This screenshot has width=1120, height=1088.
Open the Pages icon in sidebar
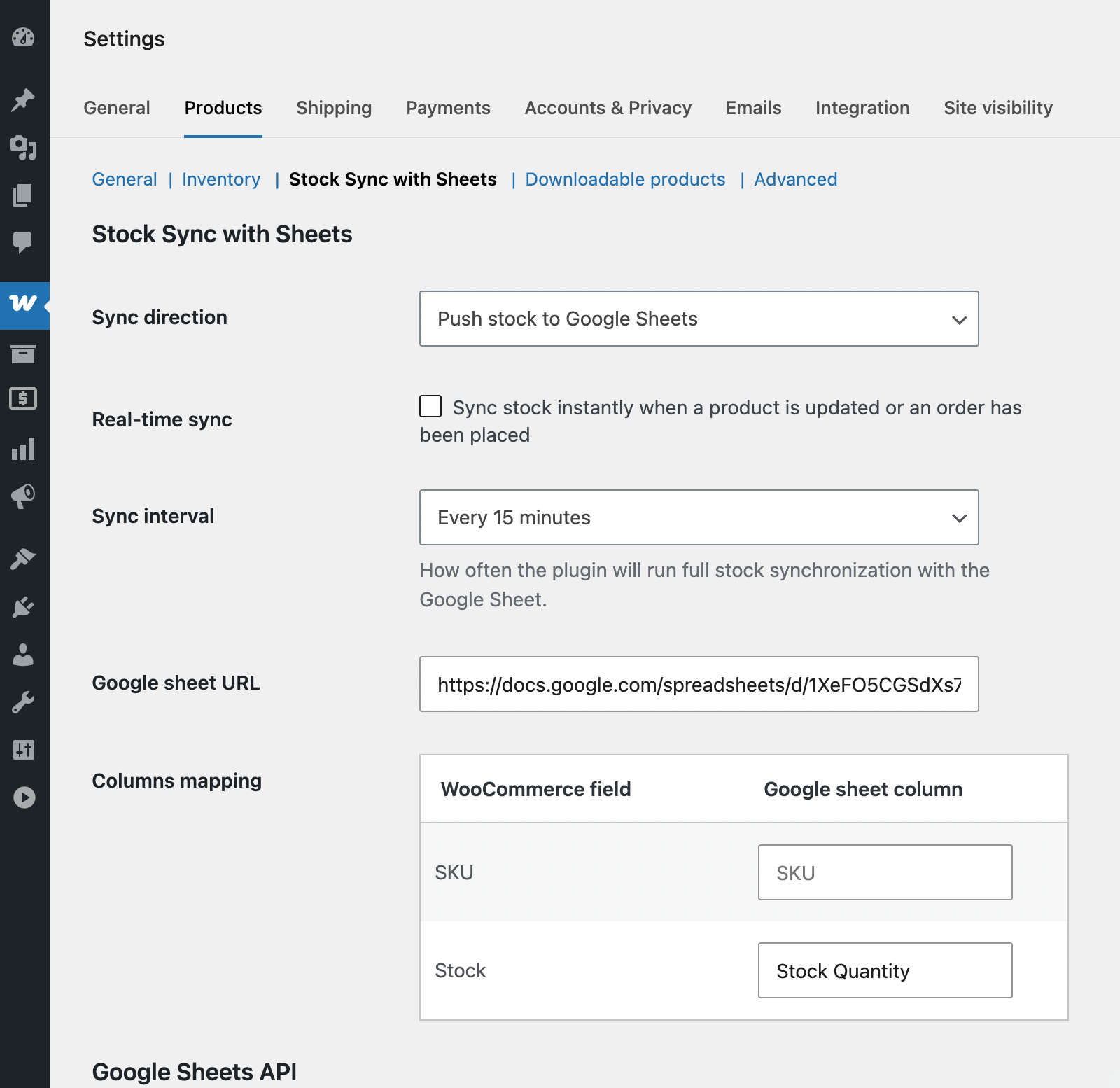pos(23,195)
